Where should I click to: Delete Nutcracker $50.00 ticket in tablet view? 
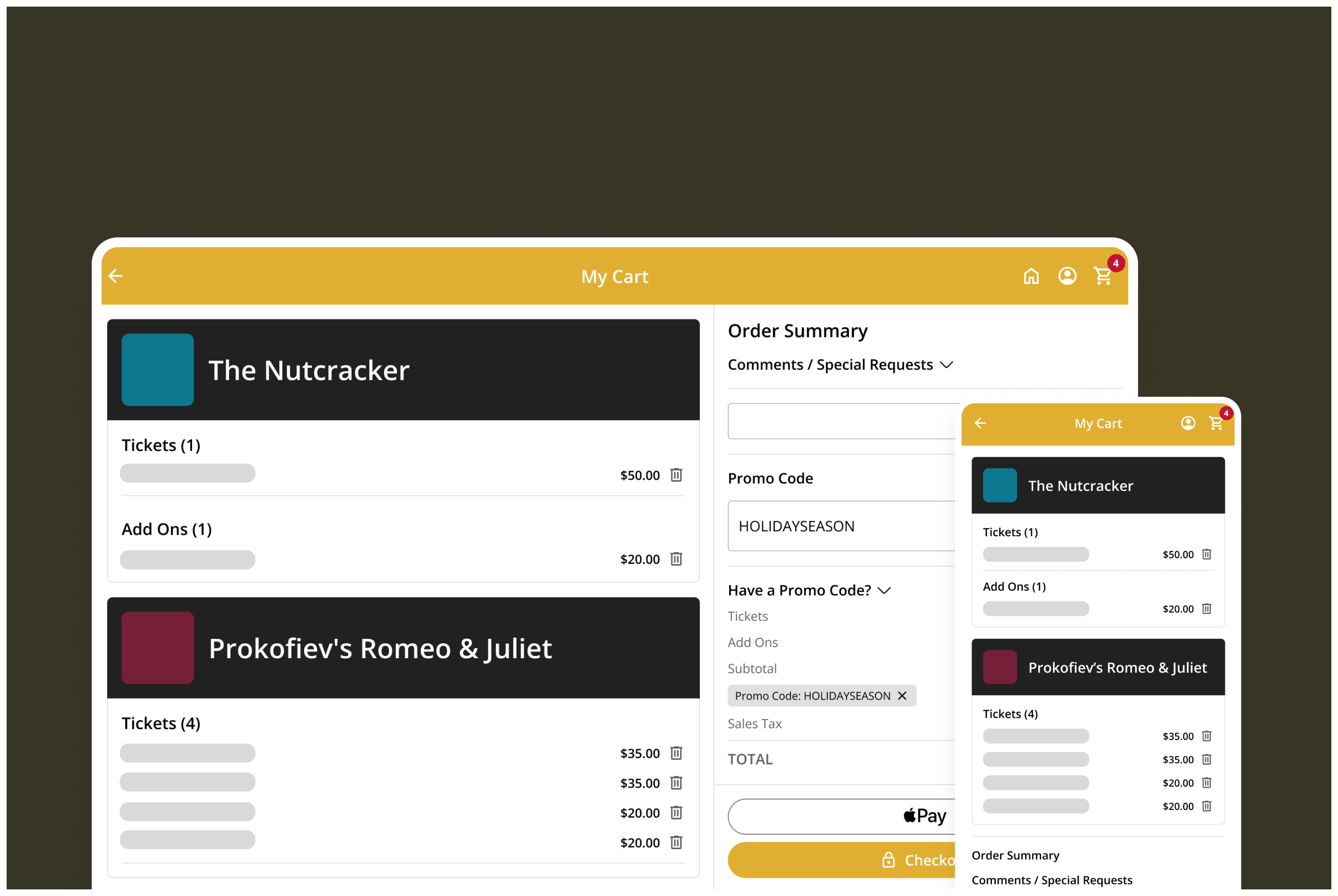676,475
